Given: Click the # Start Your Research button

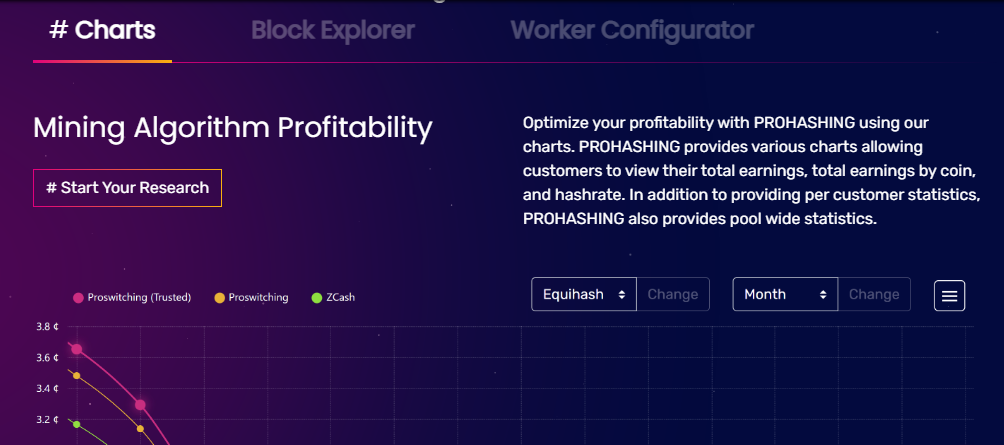Looking at the screenshot, I should coord(127,188).
